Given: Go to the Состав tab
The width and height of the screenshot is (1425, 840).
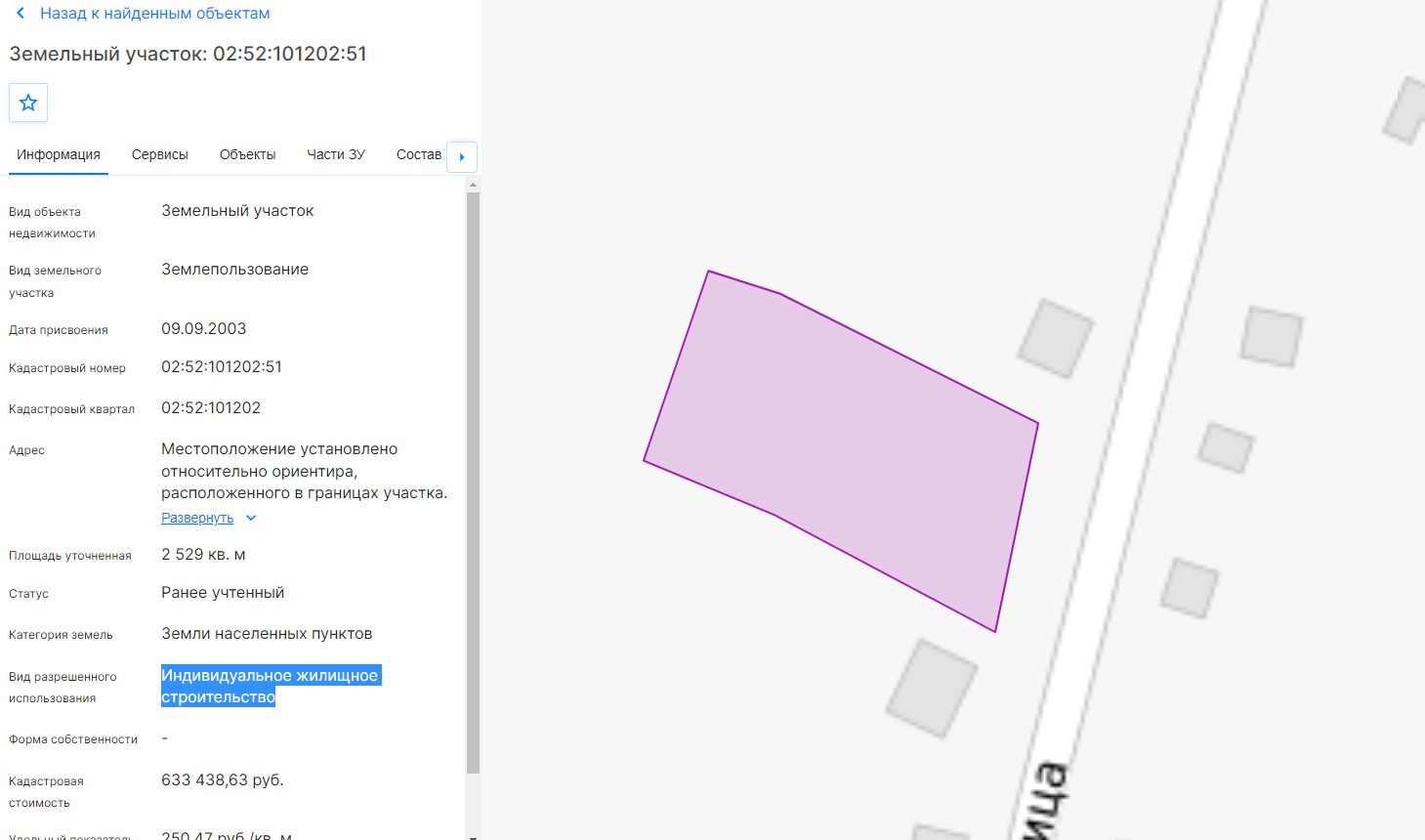Looking at the screenshot, I should coord(419,155).
